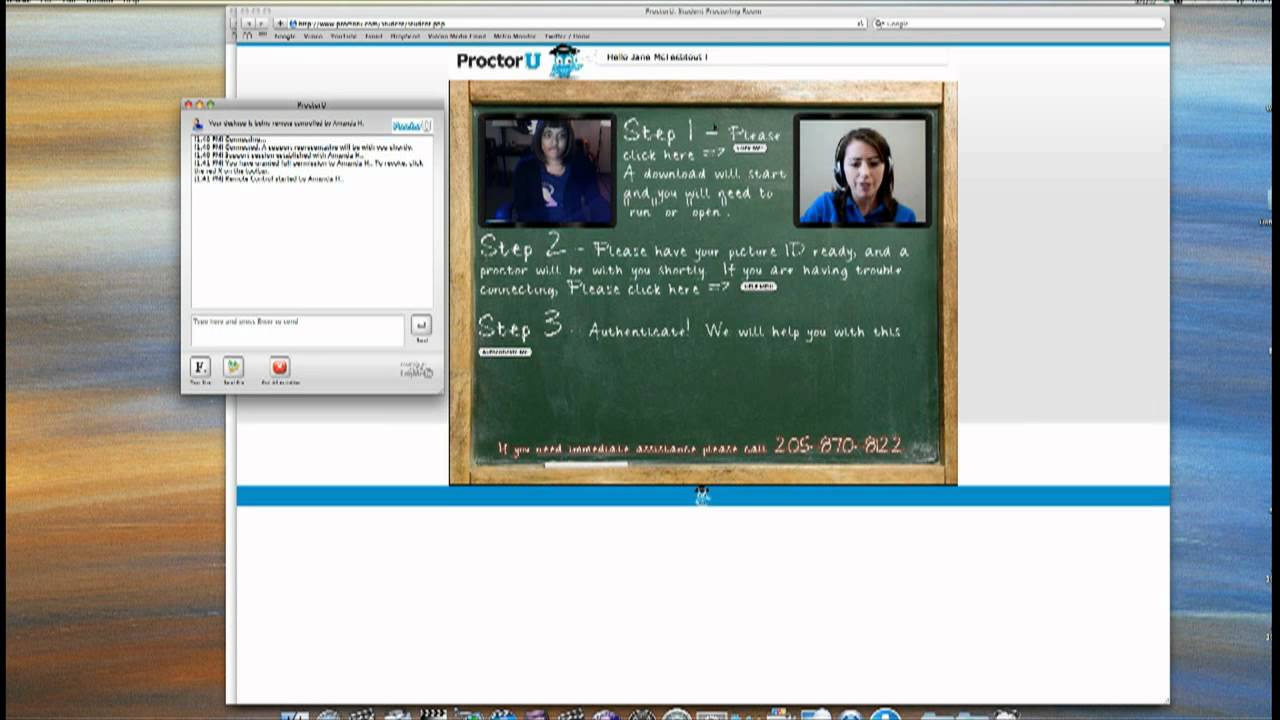The image size is (1280, 720).
Task: Click the student webcam video thumbnail
Action: pyautogui.click(x=548, y=170)
